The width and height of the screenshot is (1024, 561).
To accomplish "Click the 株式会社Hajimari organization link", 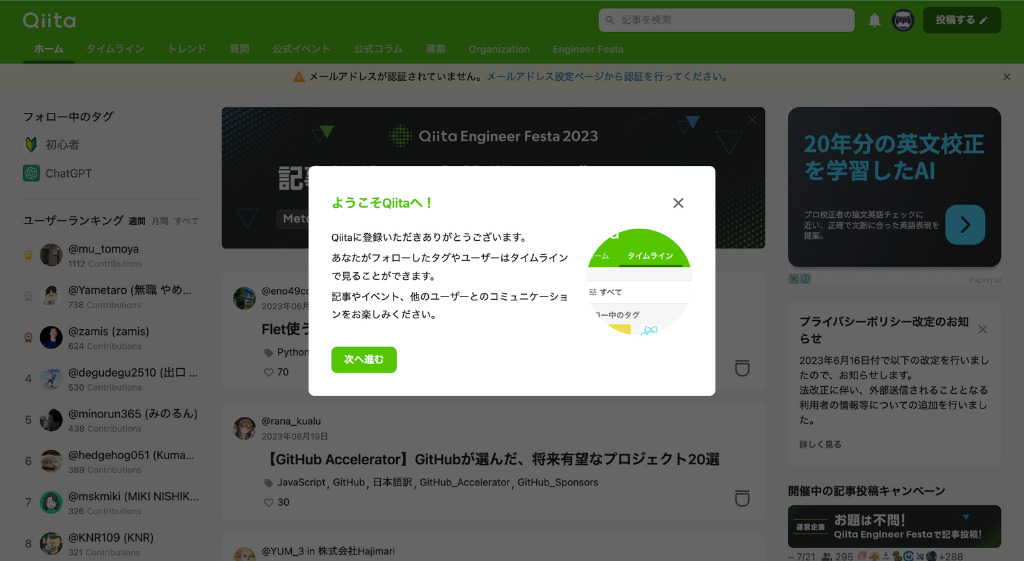I will [357, 551].
